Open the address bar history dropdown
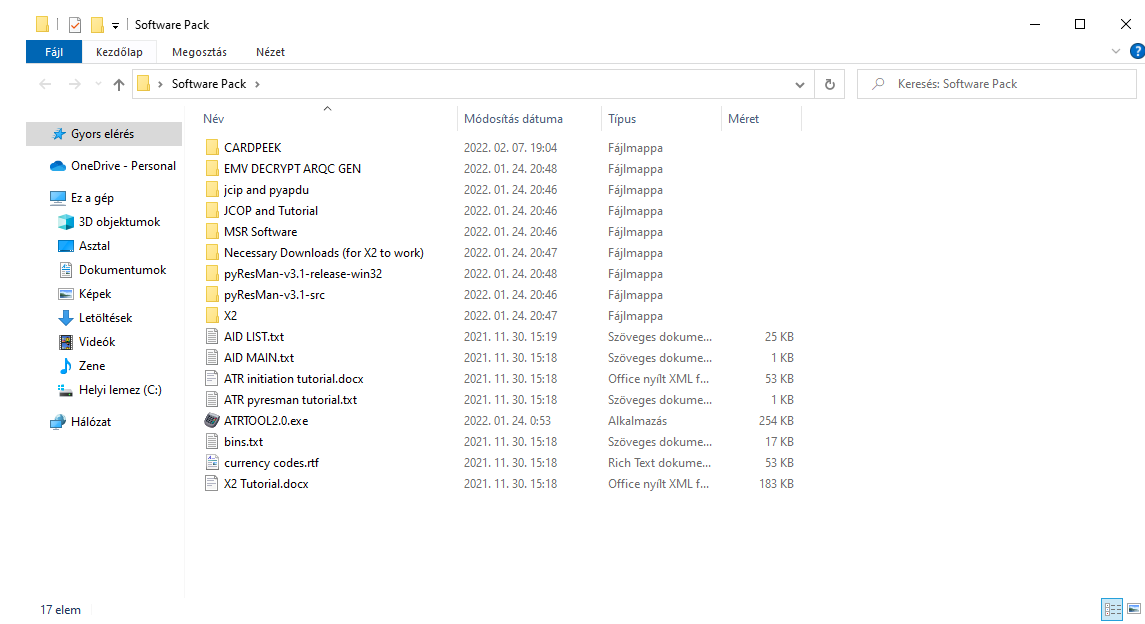This screenshot has width=1145, height=624. pyautogui.click(x=800, y=84)
